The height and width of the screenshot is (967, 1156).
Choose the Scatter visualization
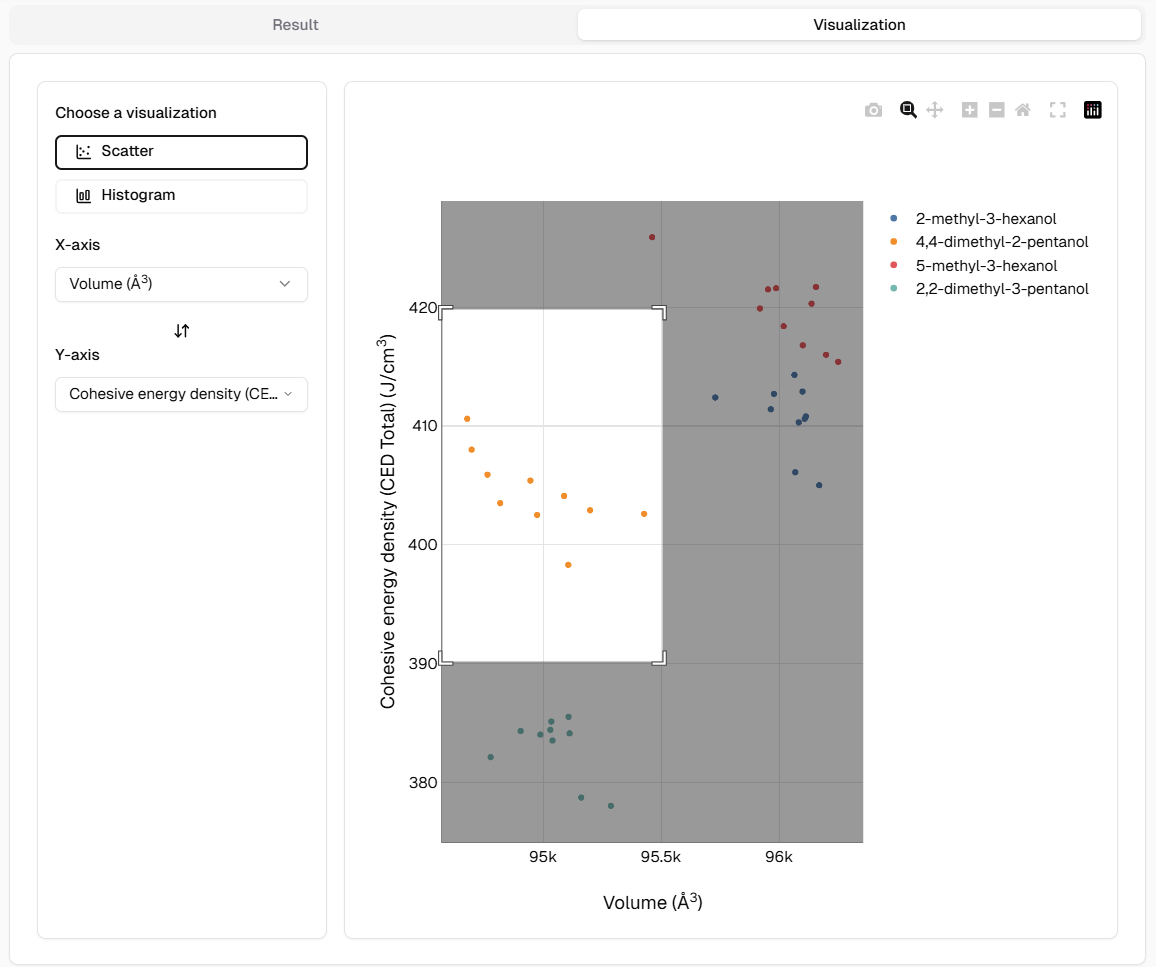pyautogui.click(x=181, y=152)
